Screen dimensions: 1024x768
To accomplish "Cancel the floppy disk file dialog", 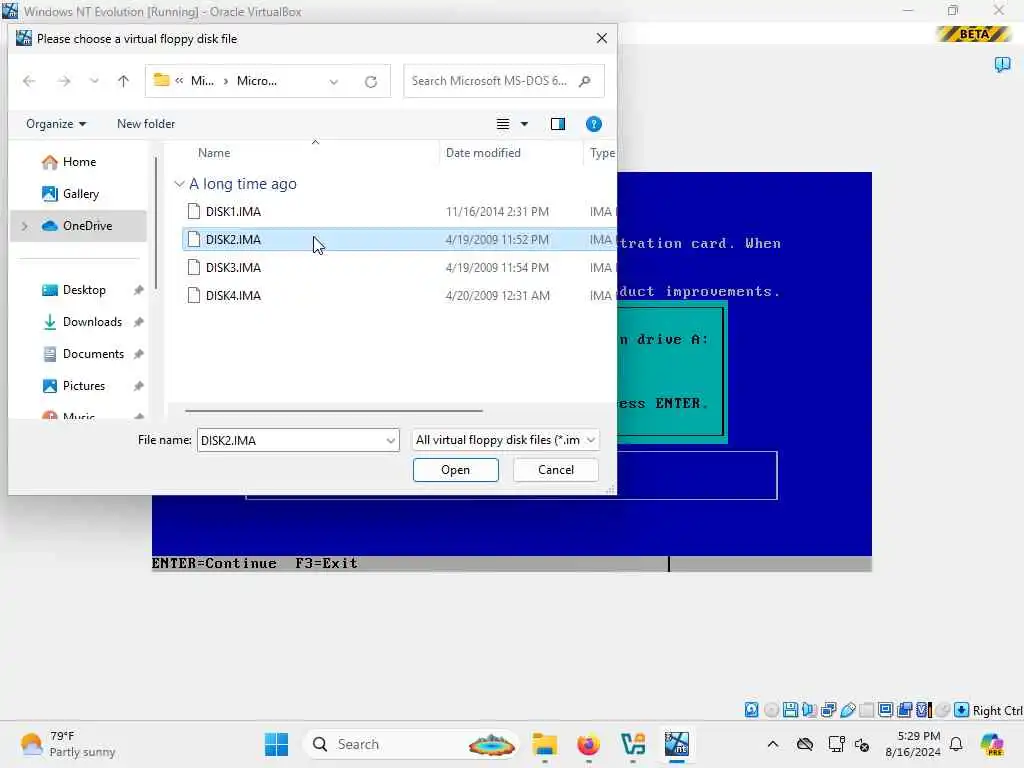I will [556, 470].
